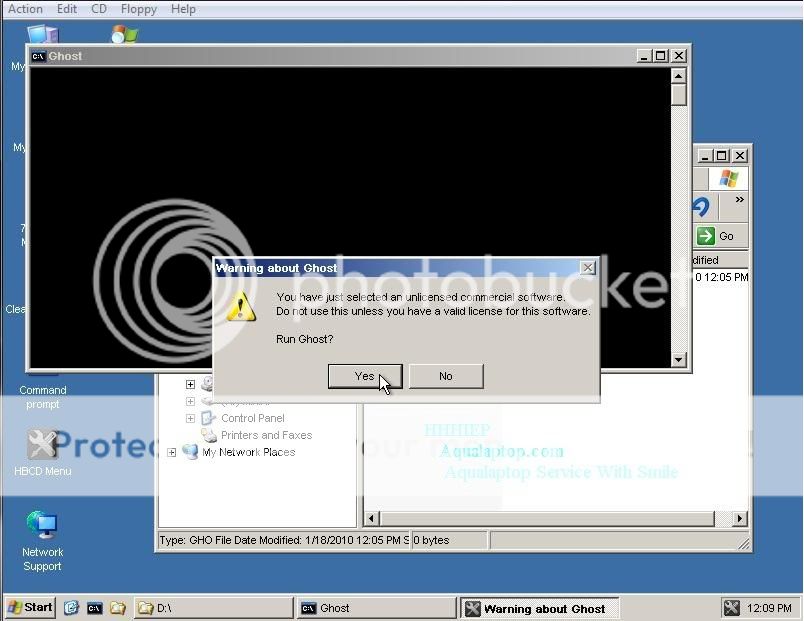Click the browser icon next to Start

click(x=72, y=608)
